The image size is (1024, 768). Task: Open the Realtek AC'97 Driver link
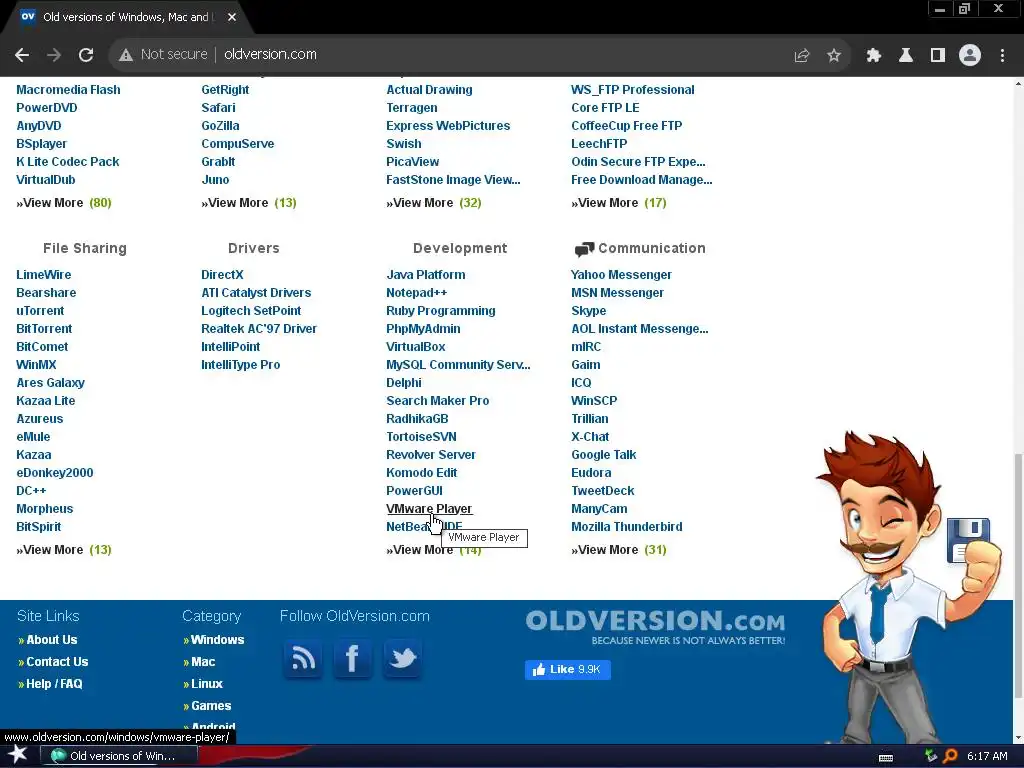coord(259,329)
